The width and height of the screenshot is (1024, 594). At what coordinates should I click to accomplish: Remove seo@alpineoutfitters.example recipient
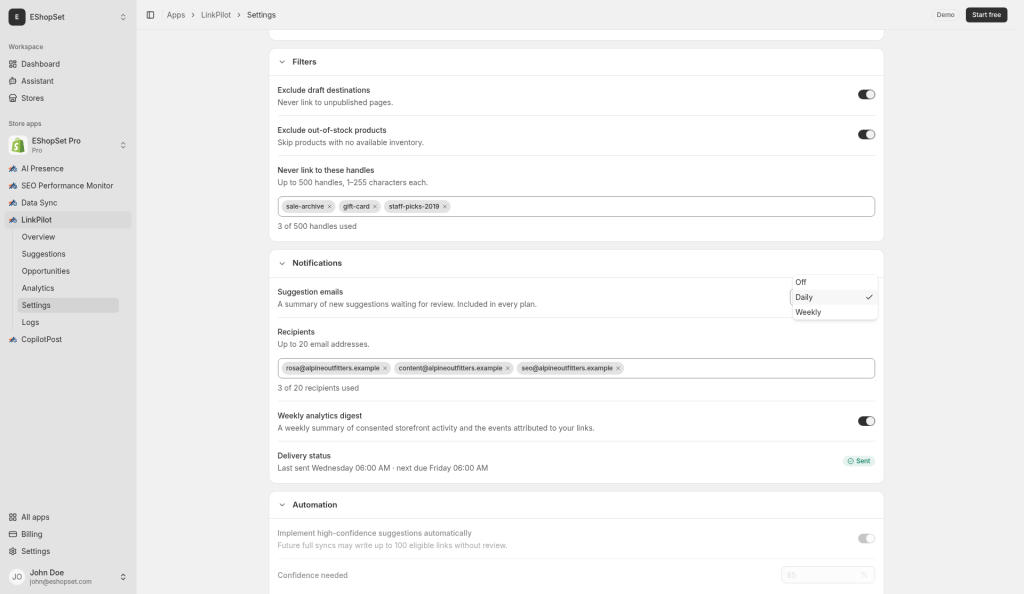point(618,368)
